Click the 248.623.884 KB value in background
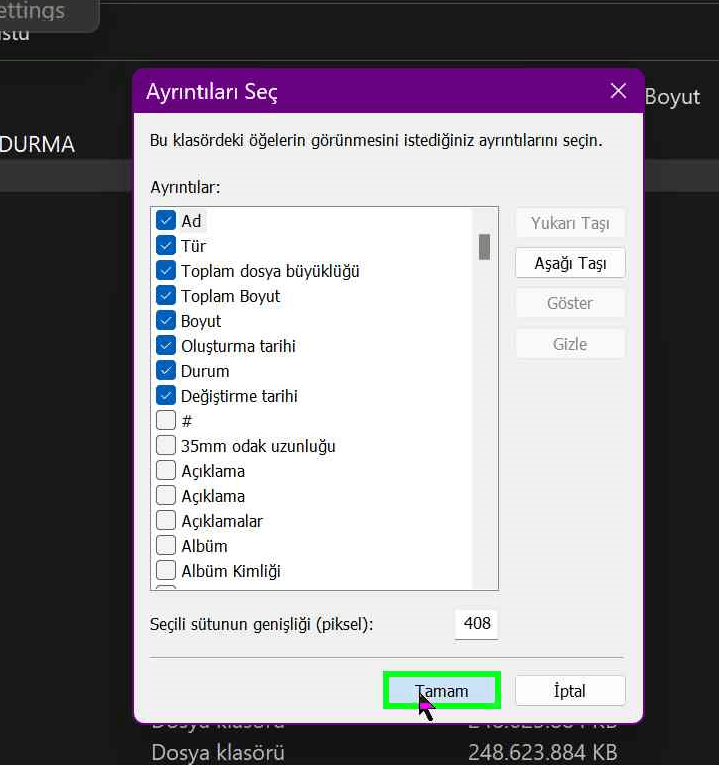Screen dimensions: 719x765 [543, 752]
